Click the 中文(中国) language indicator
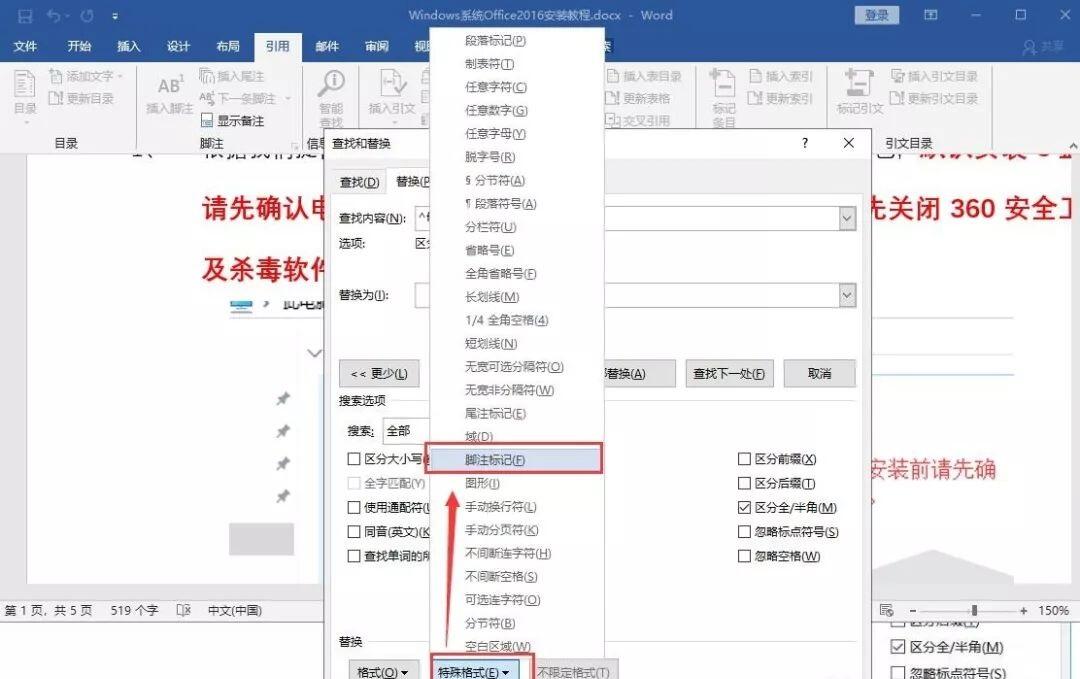The width and height of the screenshot is (1080, 679). [235, 610]
